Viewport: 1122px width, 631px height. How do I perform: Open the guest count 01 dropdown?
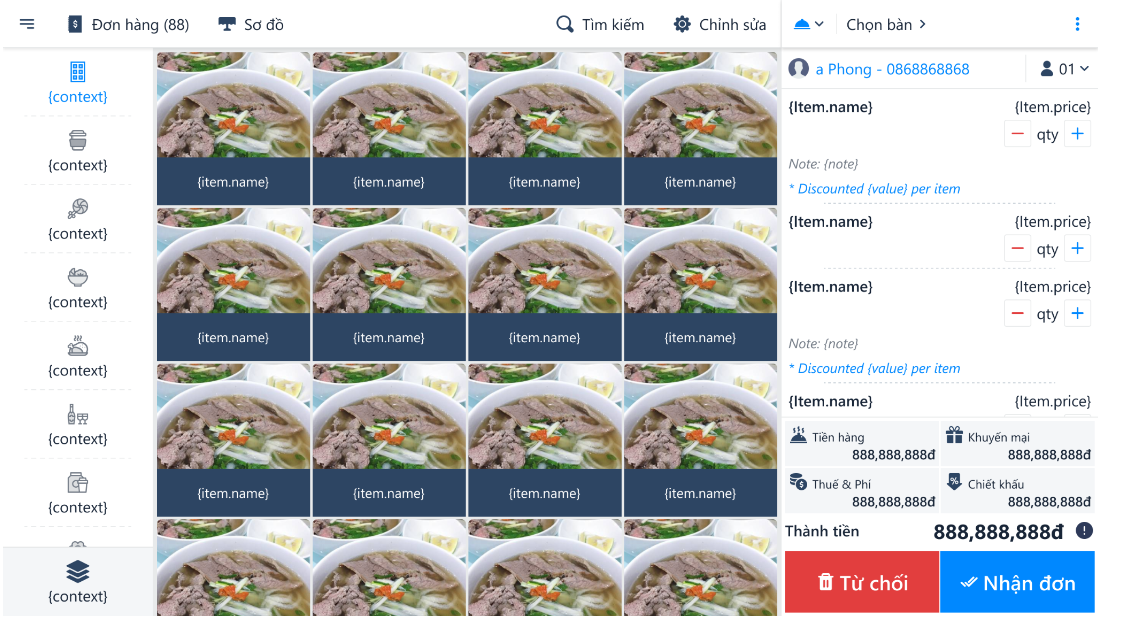(x=1064, y=69)
